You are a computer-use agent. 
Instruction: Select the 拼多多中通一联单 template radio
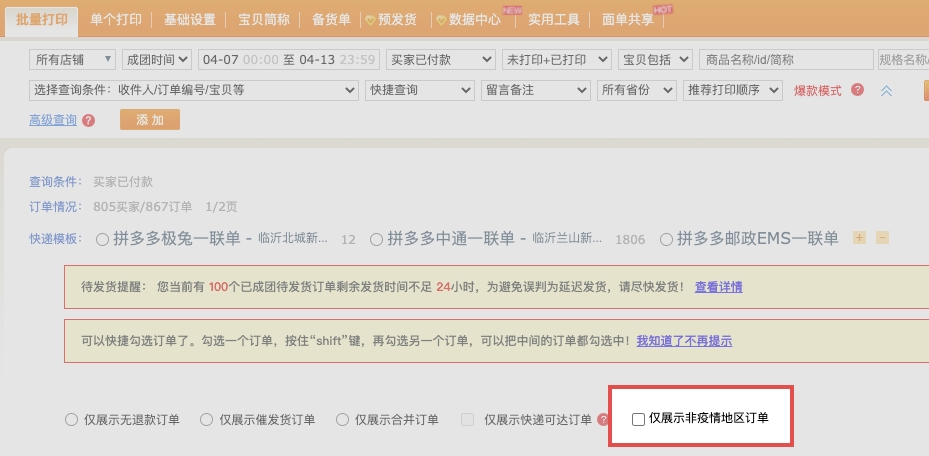(x=376, y=239)
